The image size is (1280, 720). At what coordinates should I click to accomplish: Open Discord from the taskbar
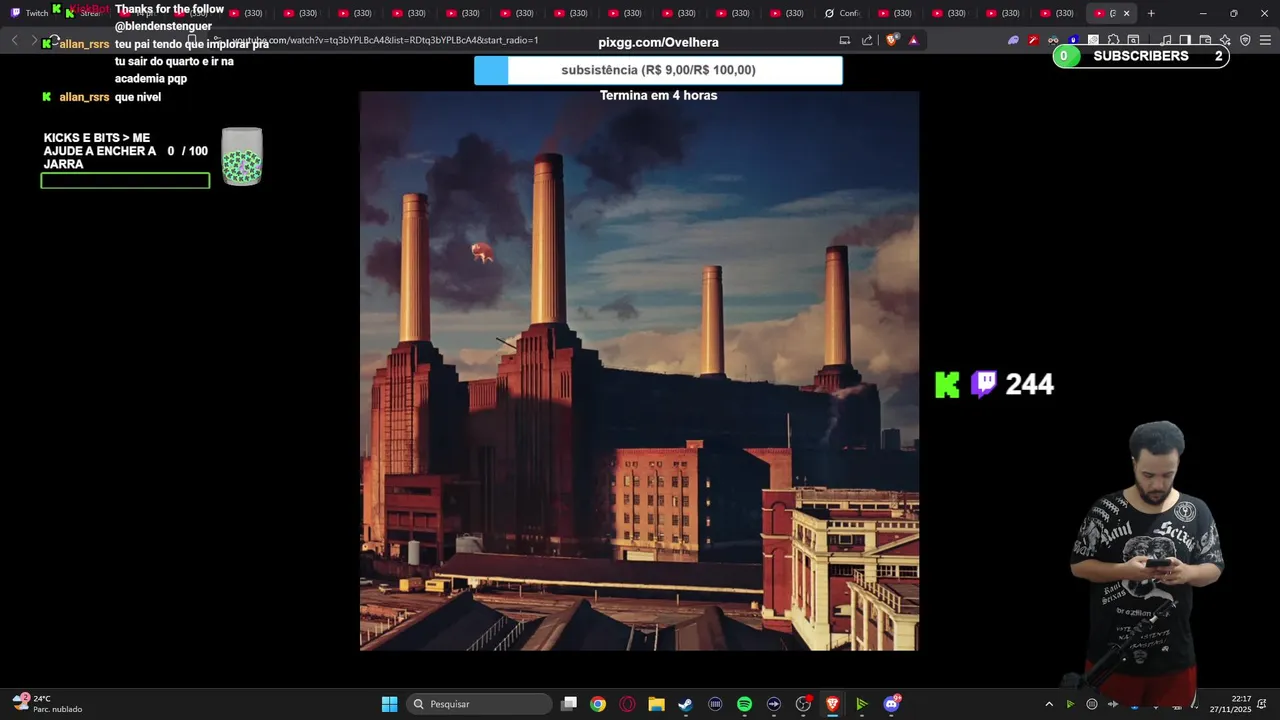(891, 704)
